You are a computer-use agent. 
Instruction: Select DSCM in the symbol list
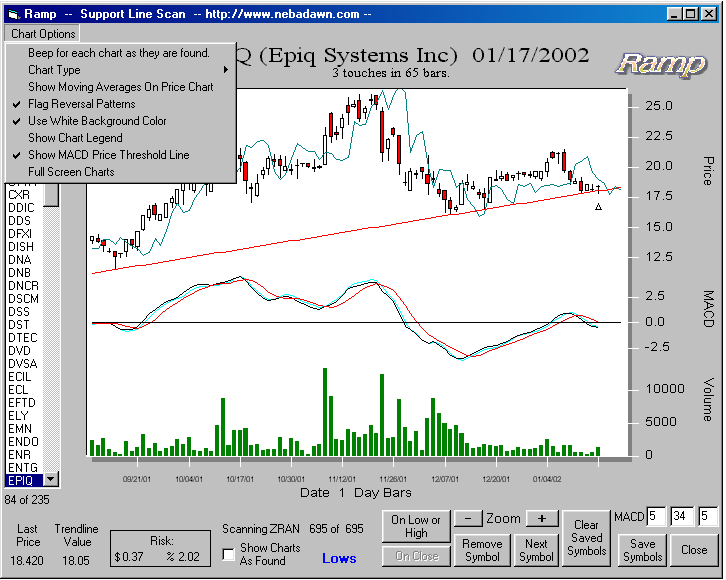coord(24,299)
